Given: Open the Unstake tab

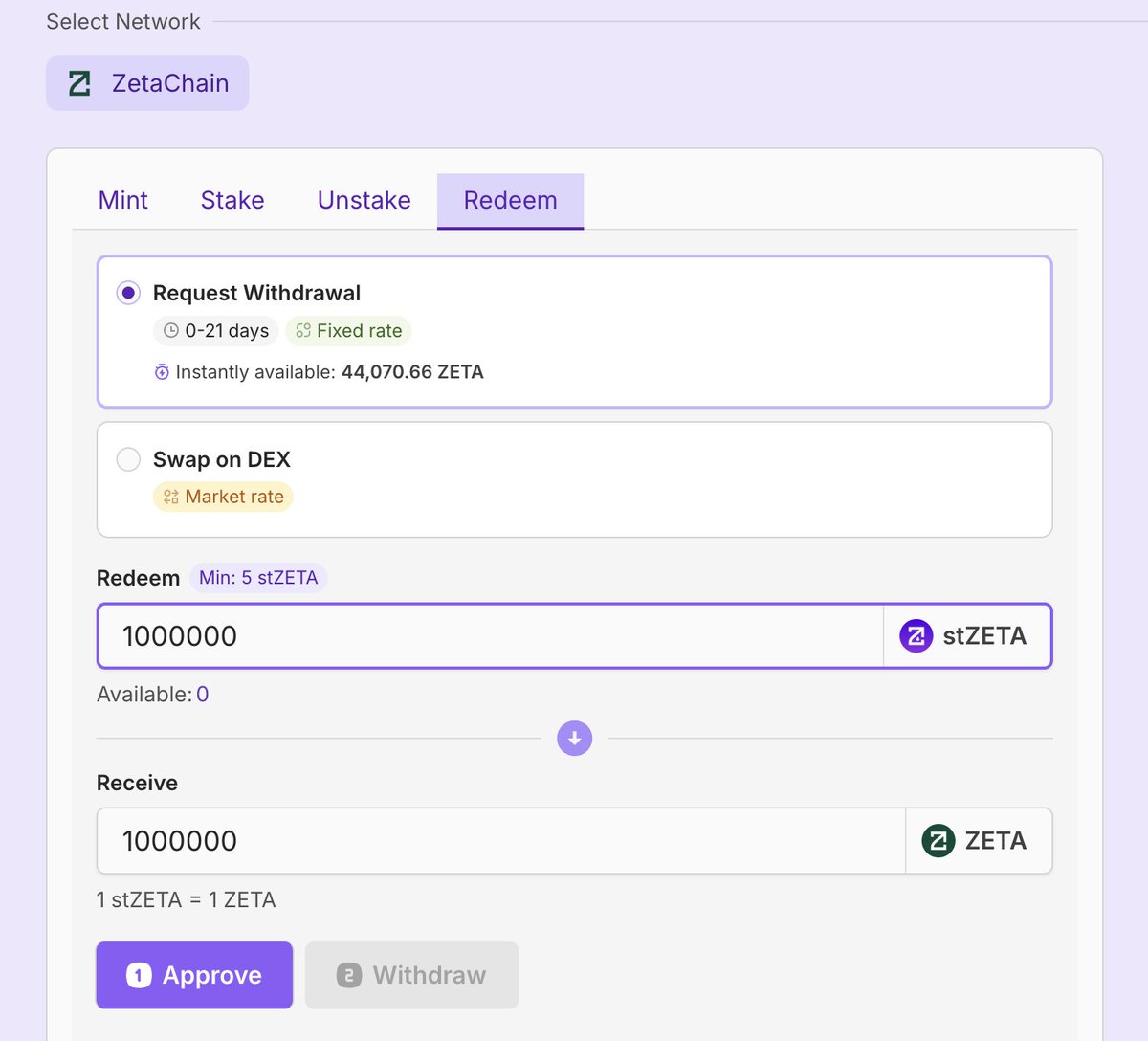Looking at the screenshot, I should [x=364, y=200].
